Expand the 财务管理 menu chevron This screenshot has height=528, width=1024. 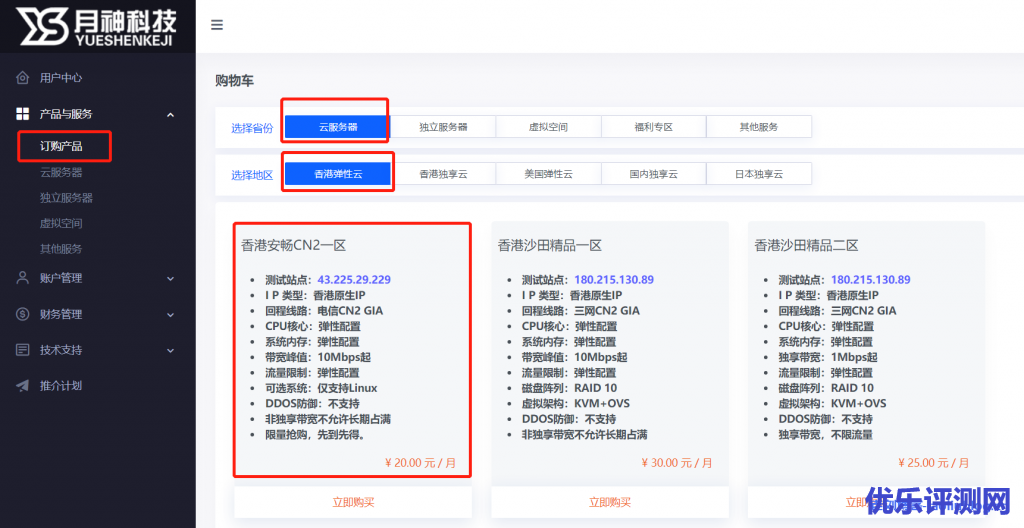(170, 315)
